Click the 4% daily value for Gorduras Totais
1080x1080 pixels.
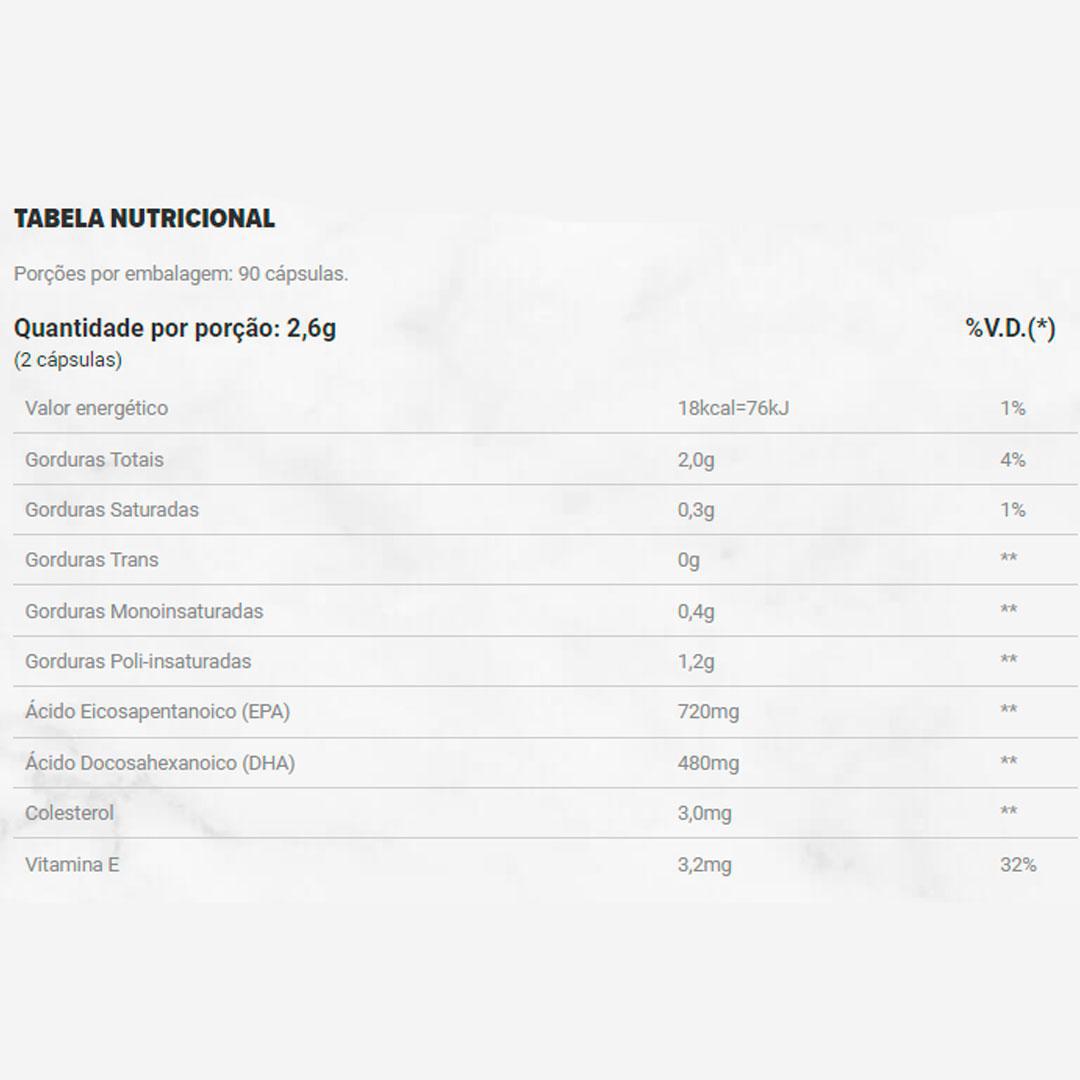coord(1013,460)
